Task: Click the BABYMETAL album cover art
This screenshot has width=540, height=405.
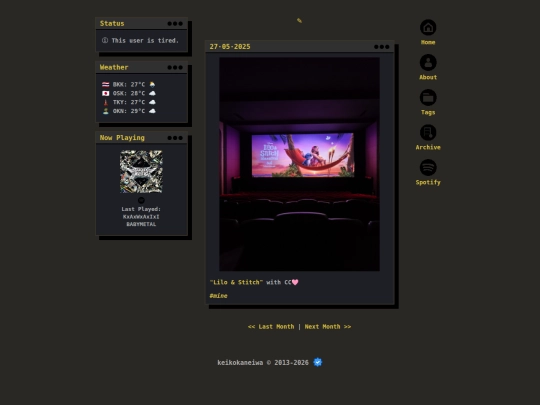Action: click(141, 172)
